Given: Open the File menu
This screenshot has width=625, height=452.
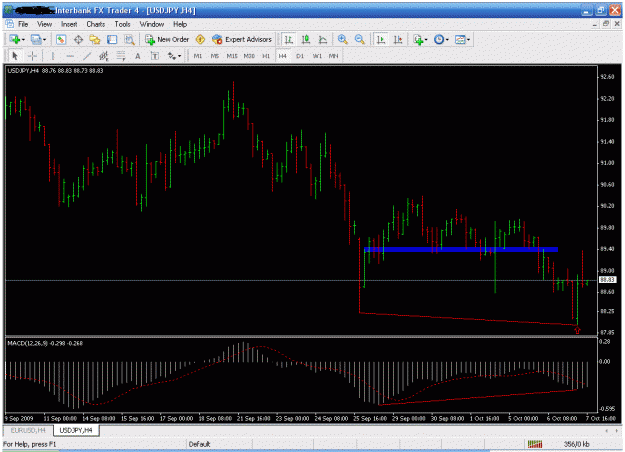Looking at the screenshot, I should [23, 24].
